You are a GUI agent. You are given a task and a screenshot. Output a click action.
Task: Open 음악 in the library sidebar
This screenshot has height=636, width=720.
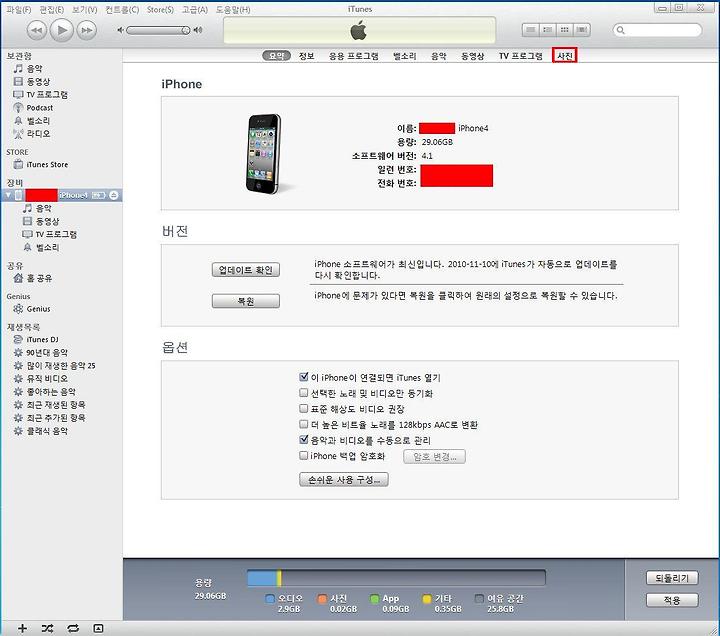34,68
